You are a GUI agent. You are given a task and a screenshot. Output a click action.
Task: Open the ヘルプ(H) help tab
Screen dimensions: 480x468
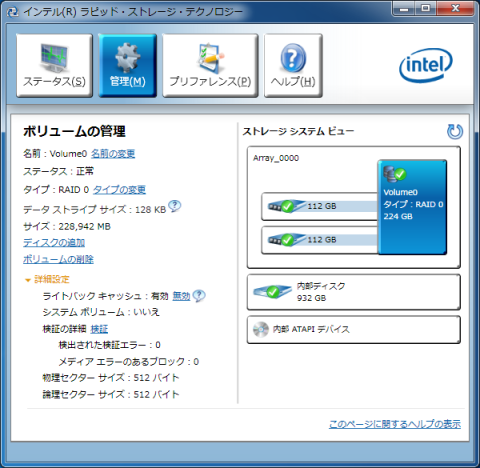(x=293, y=65)
